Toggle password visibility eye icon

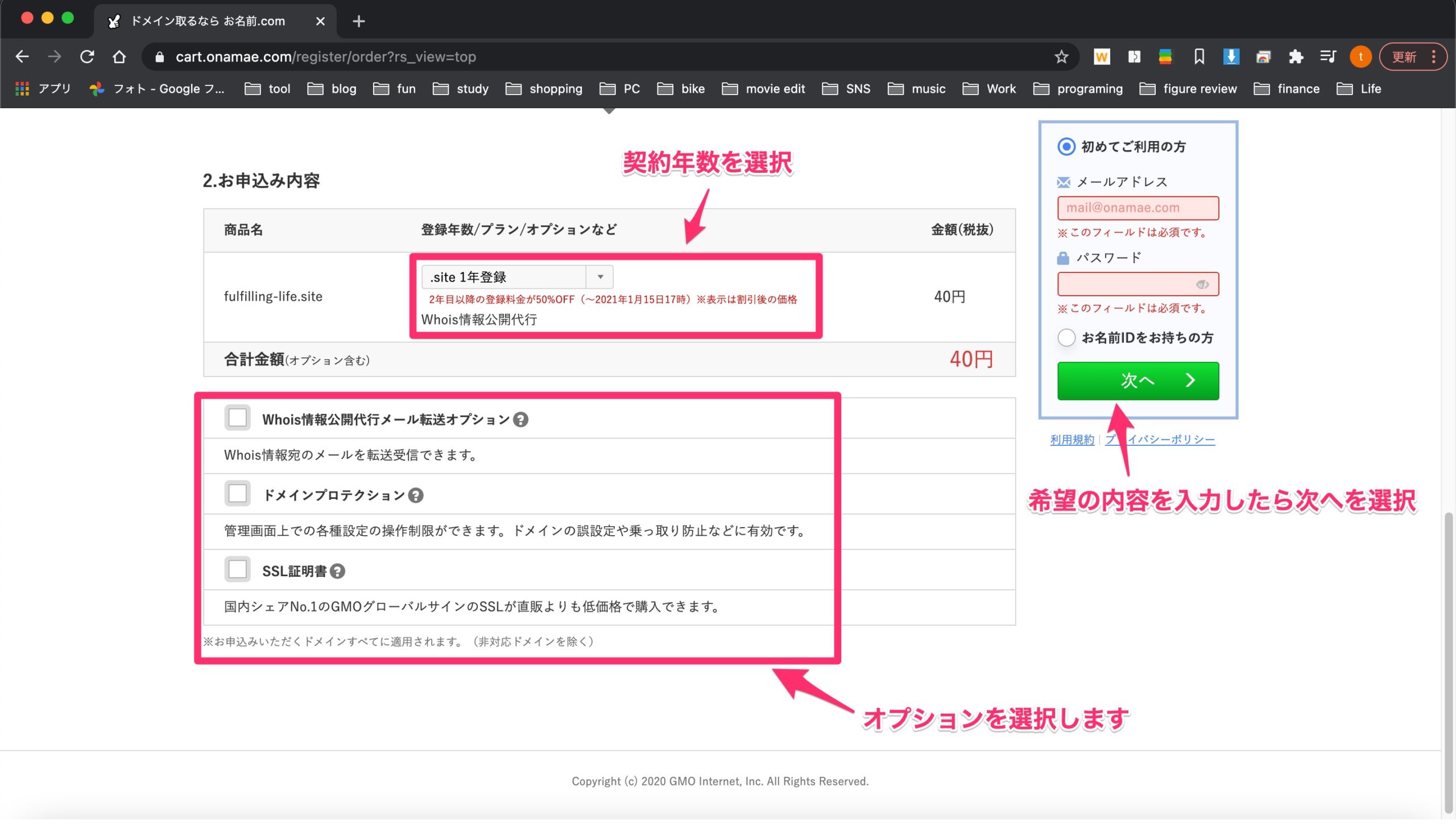1202,284
